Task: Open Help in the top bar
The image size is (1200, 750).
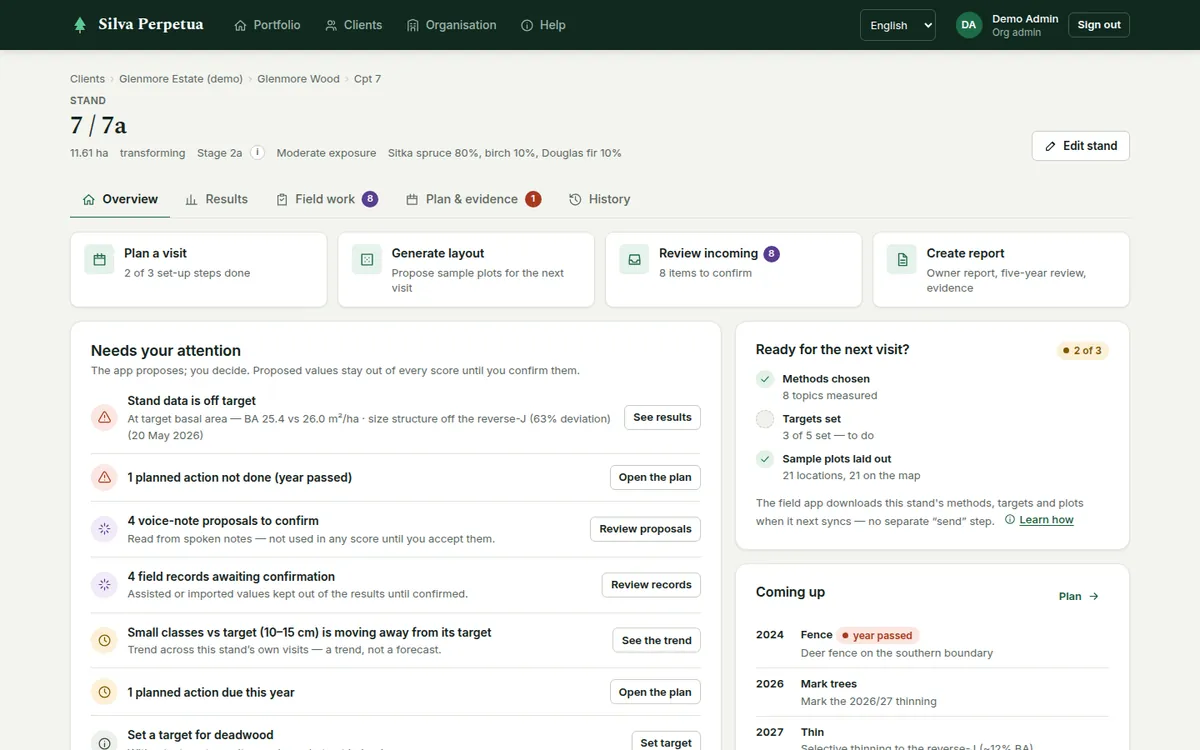Action: pos(543,25)
